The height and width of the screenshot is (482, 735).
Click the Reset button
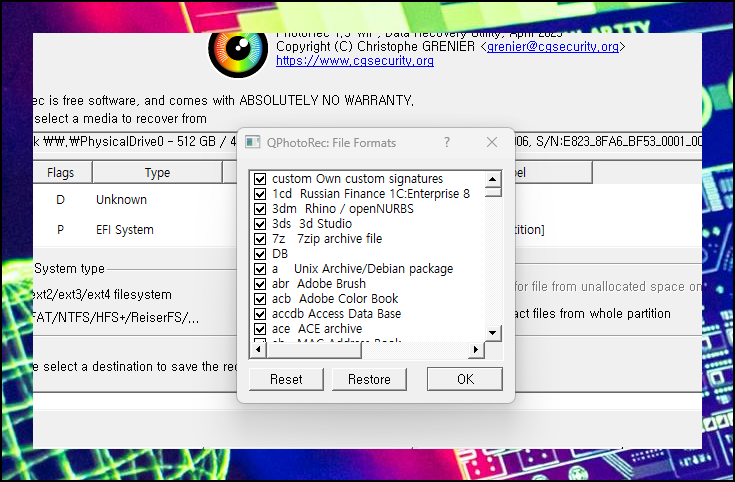pos(286,379)
